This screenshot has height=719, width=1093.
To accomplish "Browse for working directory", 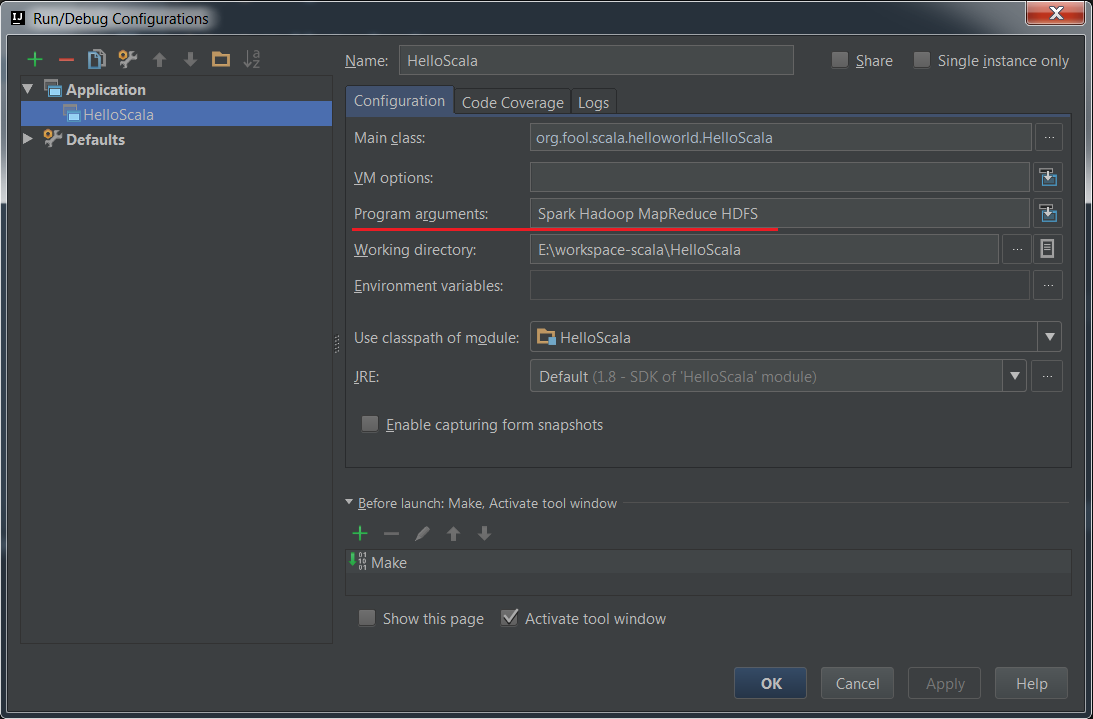I will pos(1017,249).
